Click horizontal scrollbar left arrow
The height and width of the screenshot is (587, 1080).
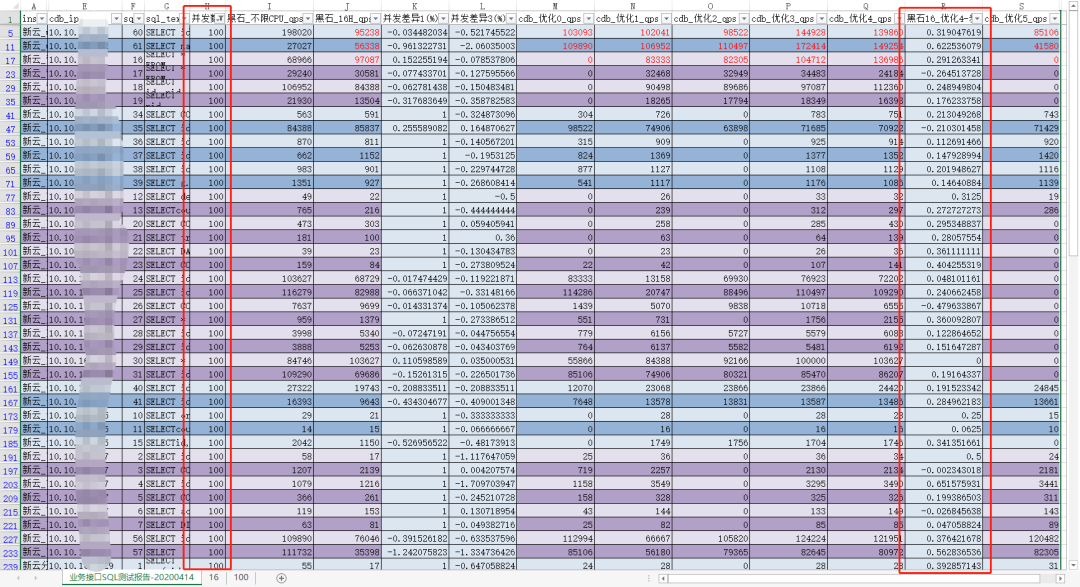pos(663,579)
